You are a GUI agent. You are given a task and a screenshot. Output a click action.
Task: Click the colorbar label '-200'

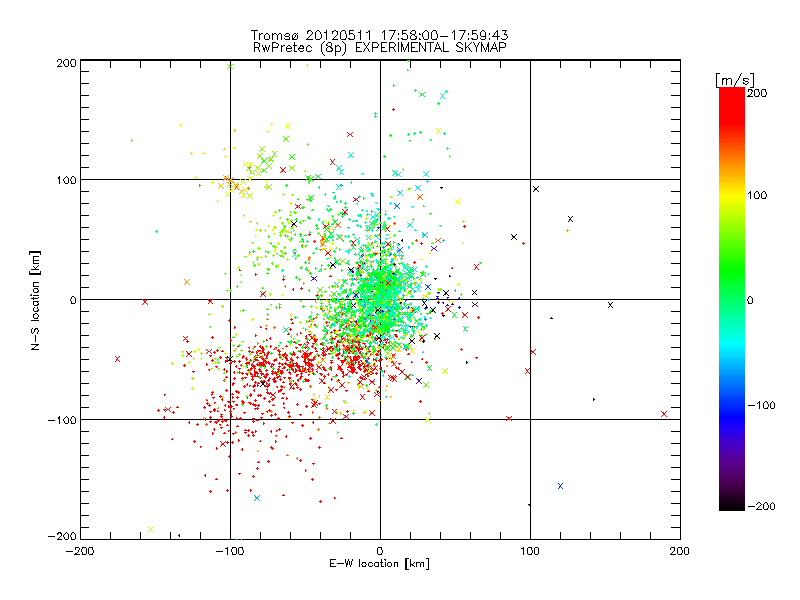(761, 506)
